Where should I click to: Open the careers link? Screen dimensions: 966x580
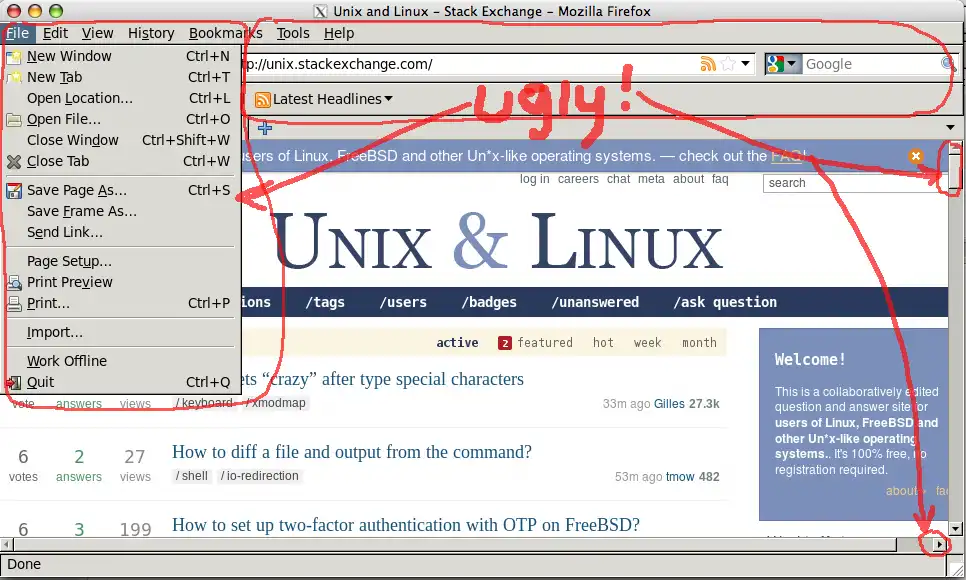click(578, 179)
